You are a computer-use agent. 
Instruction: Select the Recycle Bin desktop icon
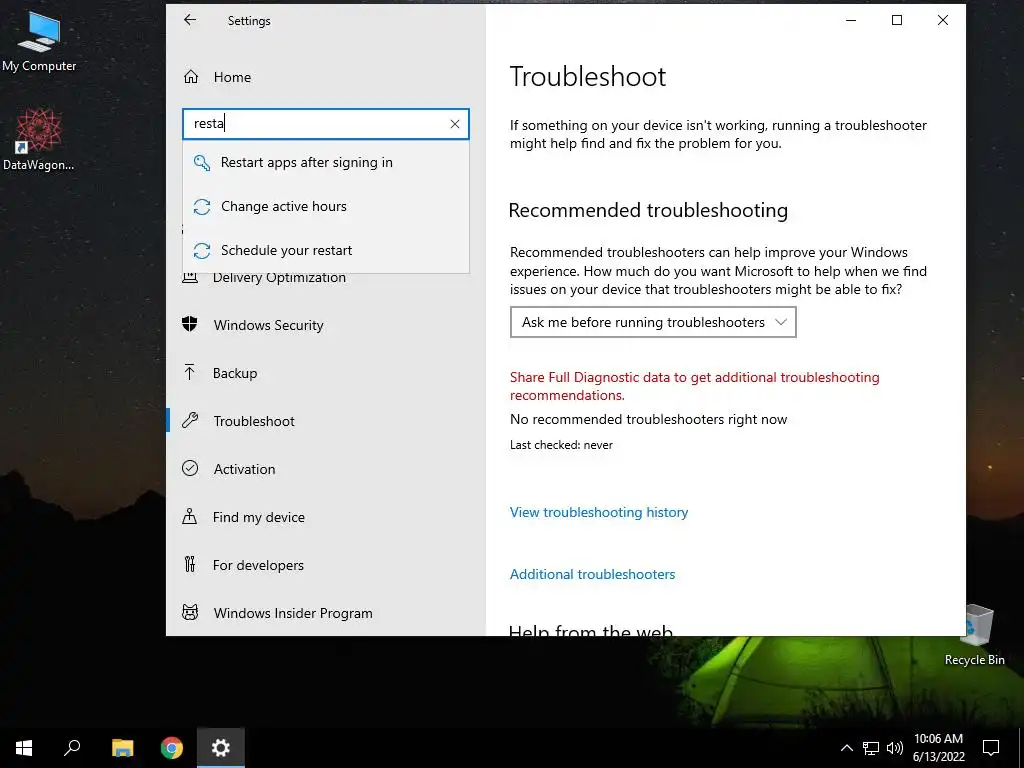[975, 635]
